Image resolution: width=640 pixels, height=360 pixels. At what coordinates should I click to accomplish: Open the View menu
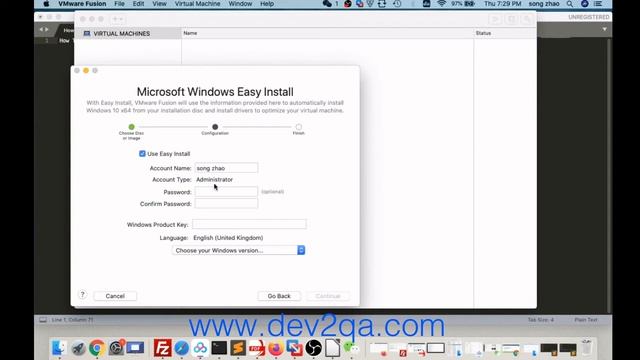pyautogui.click(x=159, y=4)
